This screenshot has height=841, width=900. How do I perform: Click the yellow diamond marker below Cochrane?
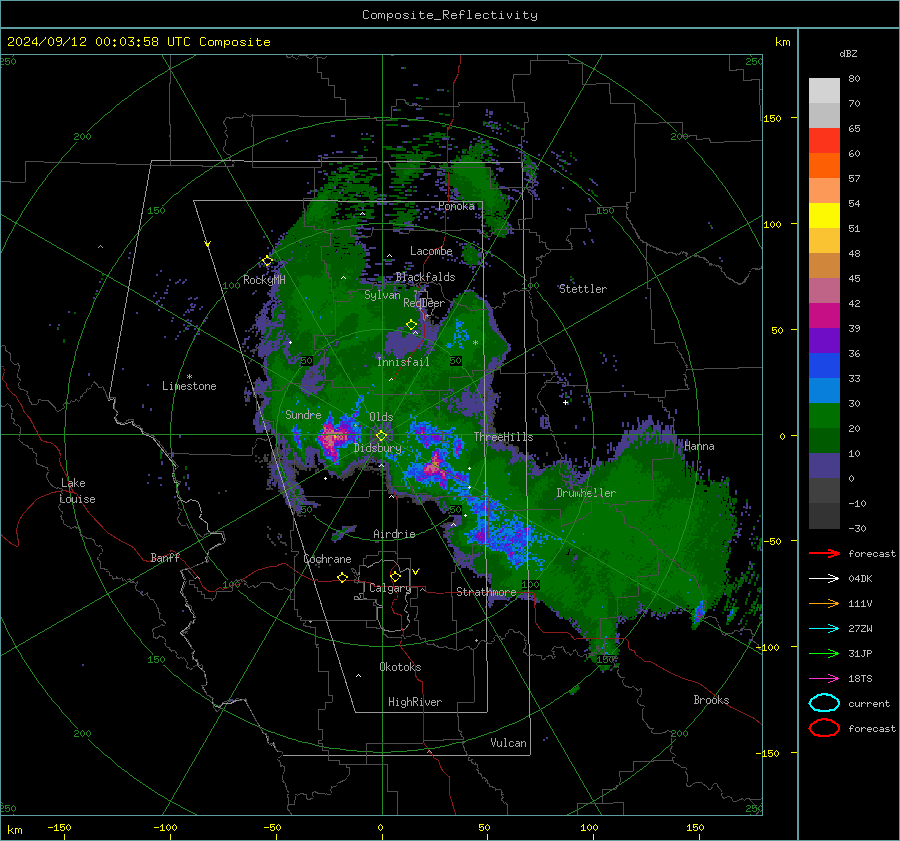tap(342, 578)
